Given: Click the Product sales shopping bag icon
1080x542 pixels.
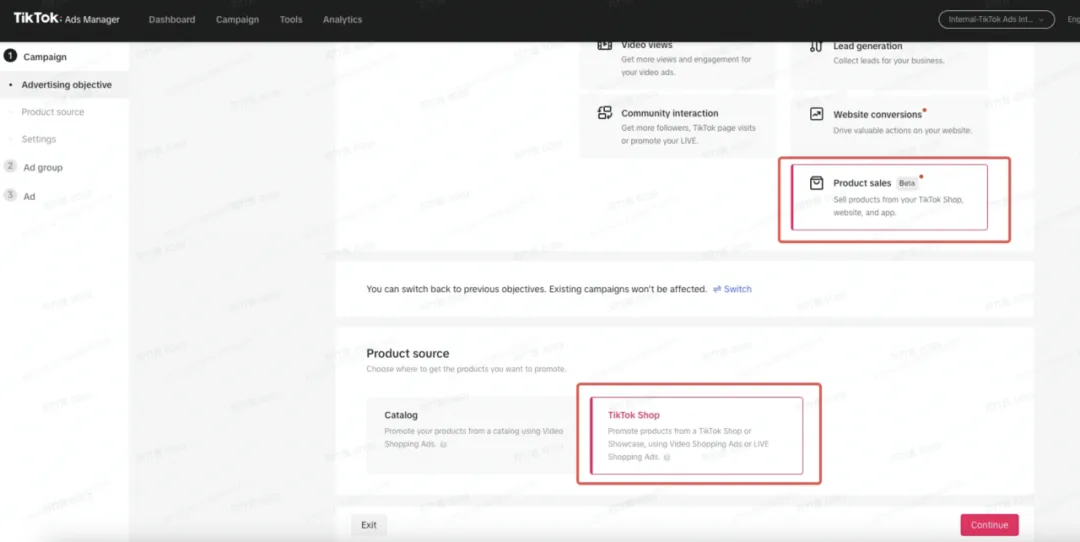Looking at the screenshot, I should click(x=816, y=183).
